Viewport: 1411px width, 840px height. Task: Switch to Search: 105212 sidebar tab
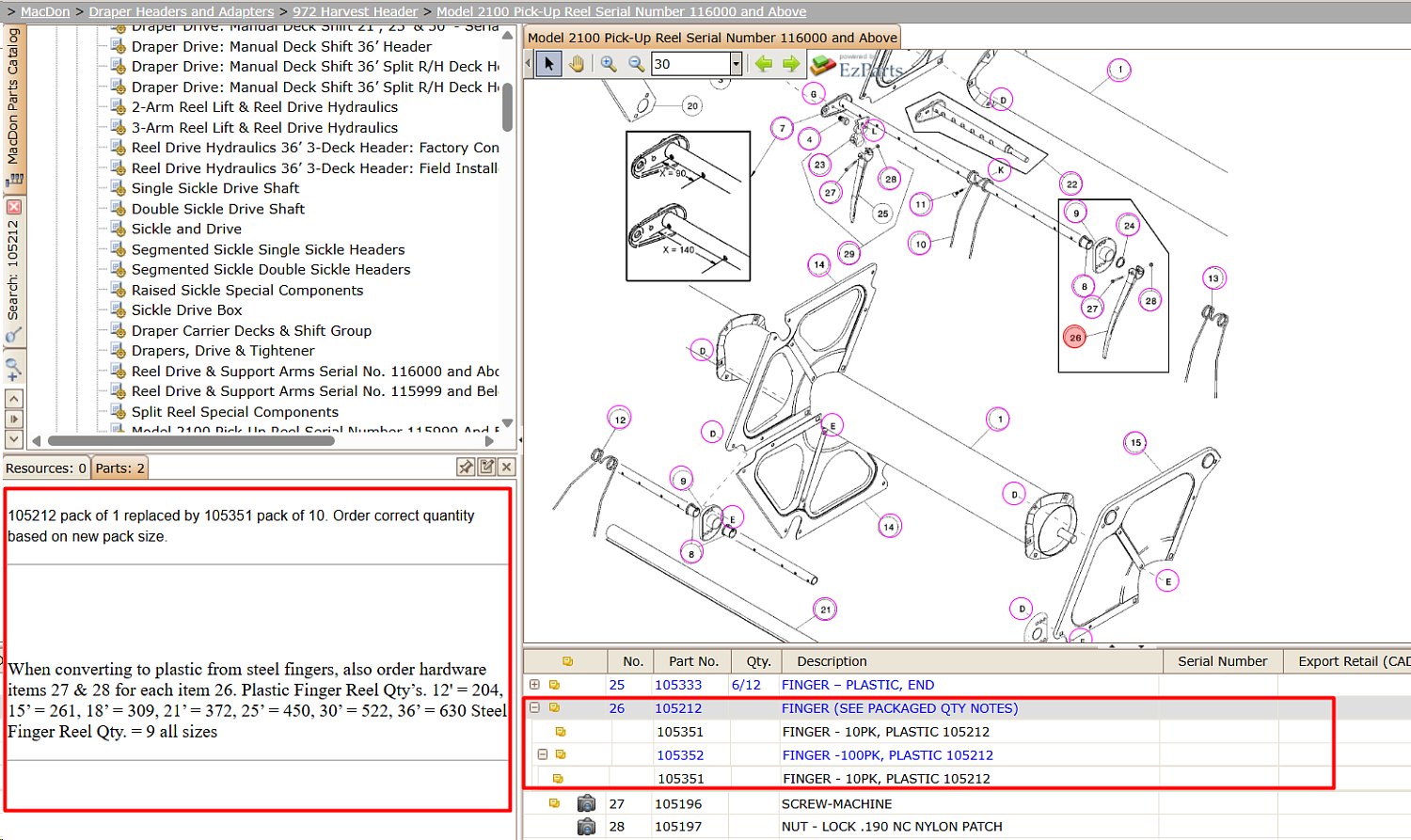coord(13,270)
